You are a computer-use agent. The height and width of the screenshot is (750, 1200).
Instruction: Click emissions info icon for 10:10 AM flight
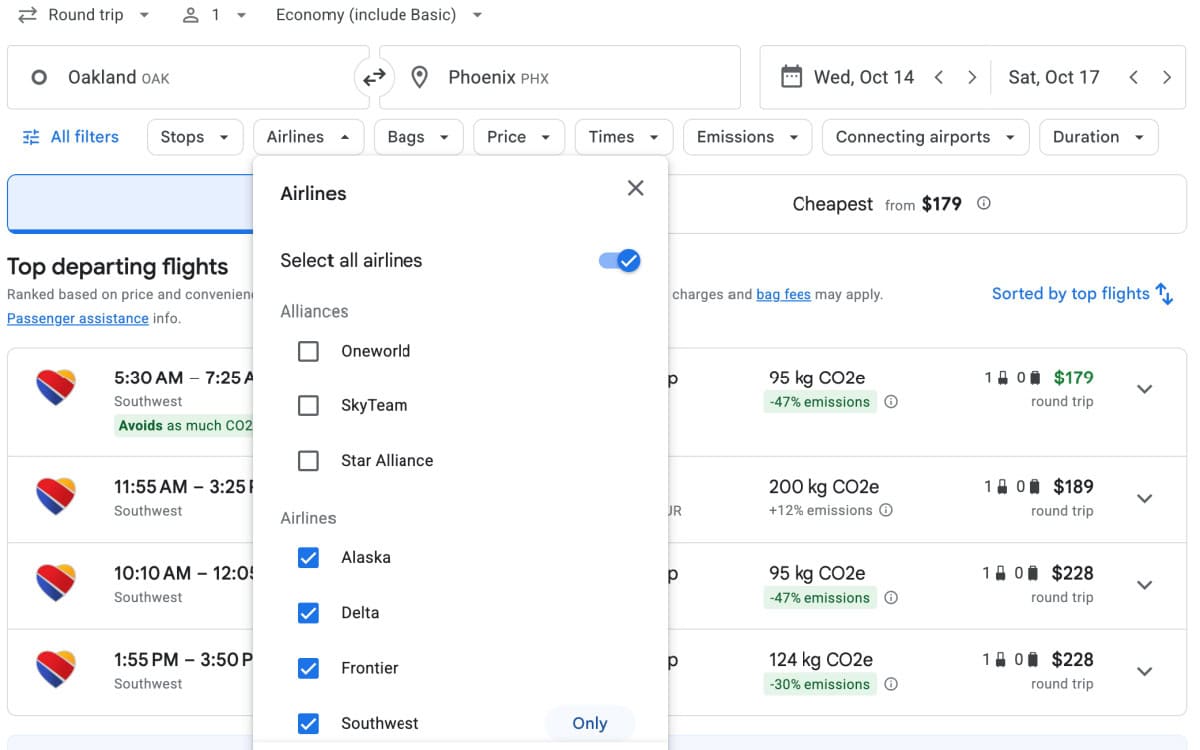click(x=891, y=598)
